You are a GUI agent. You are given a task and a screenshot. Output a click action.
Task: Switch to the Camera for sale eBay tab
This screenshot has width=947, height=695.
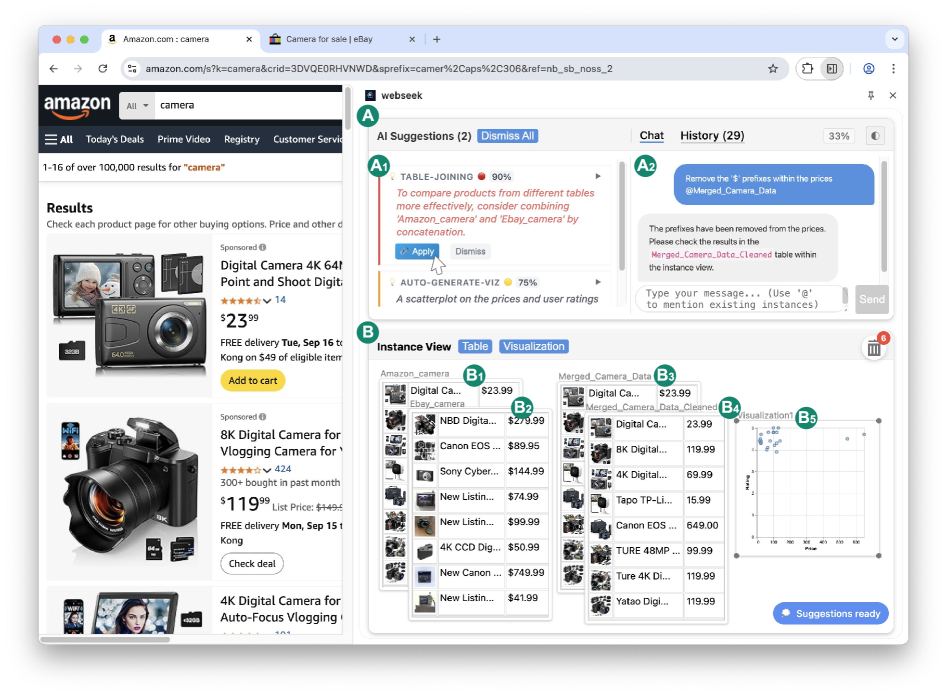[330, 39]
